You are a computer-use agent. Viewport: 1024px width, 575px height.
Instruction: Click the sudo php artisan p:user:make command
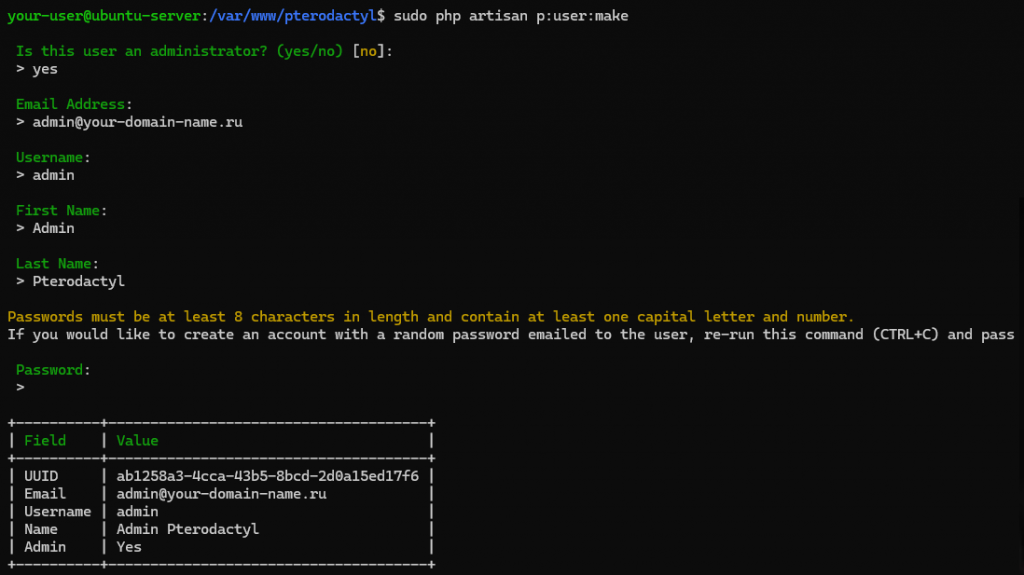[x=511, y=16]
